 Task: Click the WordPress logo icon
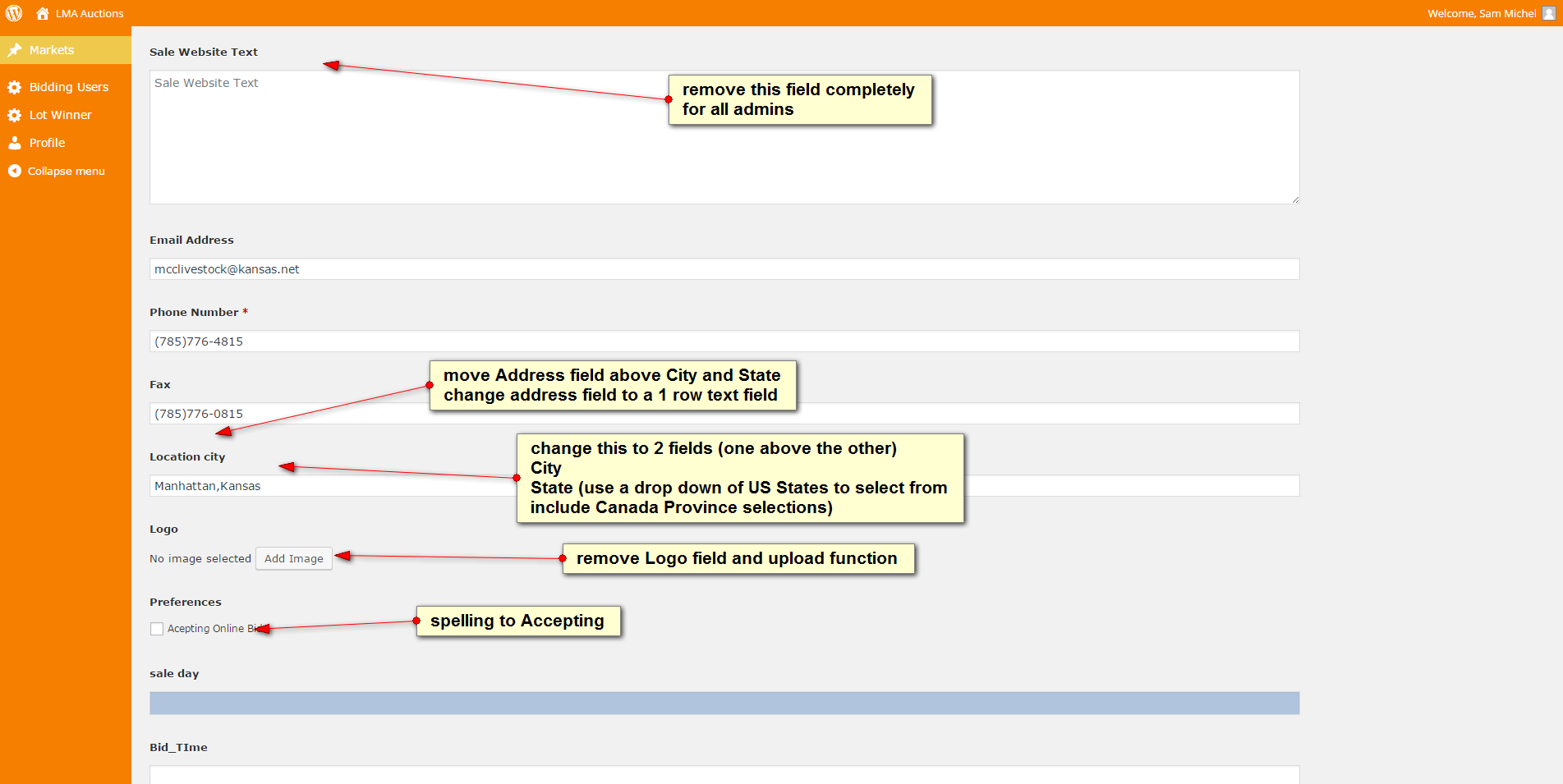[x=14, y=13]
